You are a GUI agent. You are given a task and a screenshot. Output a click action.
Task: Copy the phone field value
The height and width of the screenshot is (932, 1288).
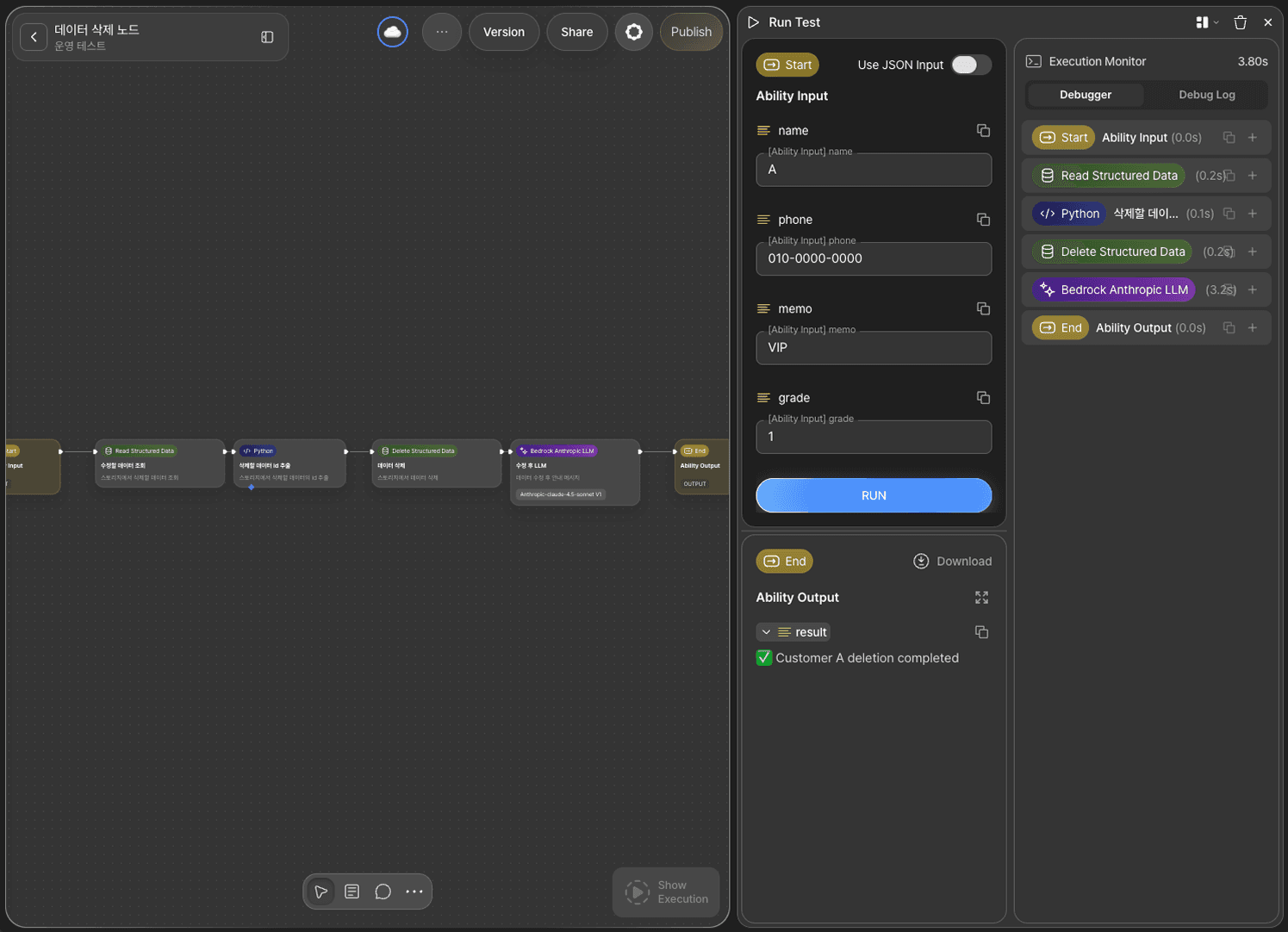pyautogui.click(x=983, y=220)
